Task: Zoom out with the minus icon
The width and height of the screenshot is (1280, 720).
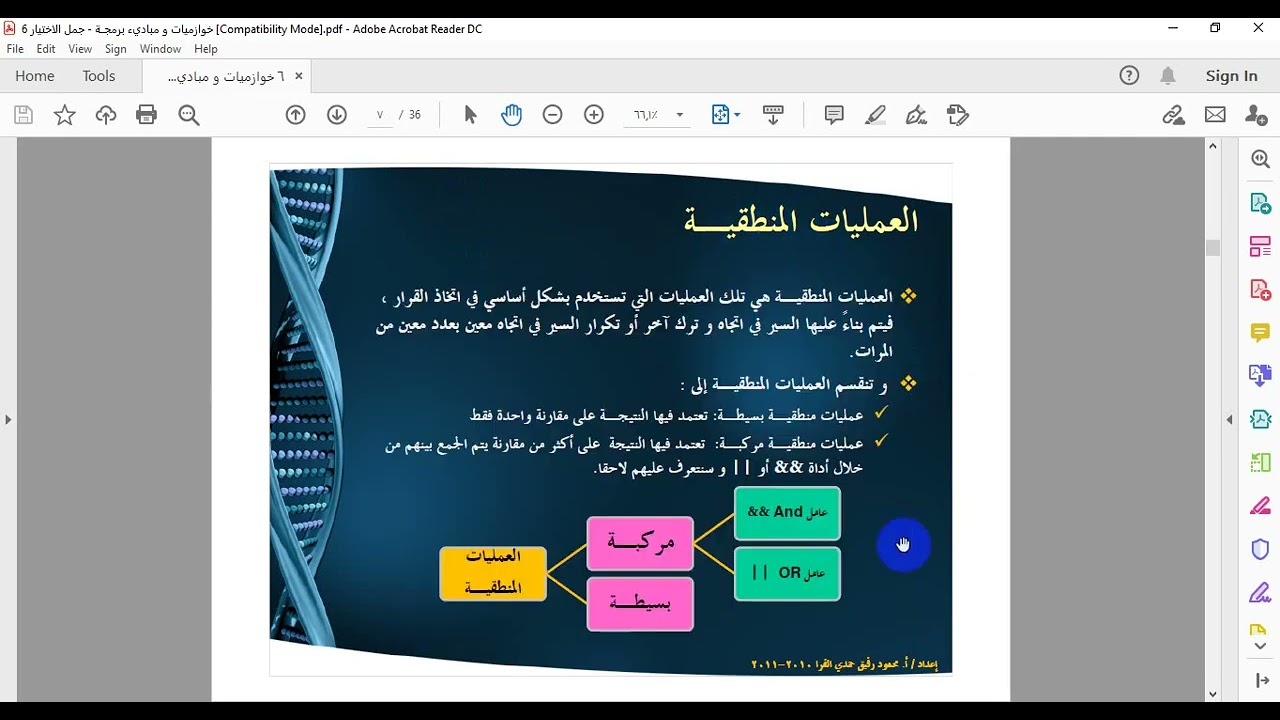Action: coord(552,115)
